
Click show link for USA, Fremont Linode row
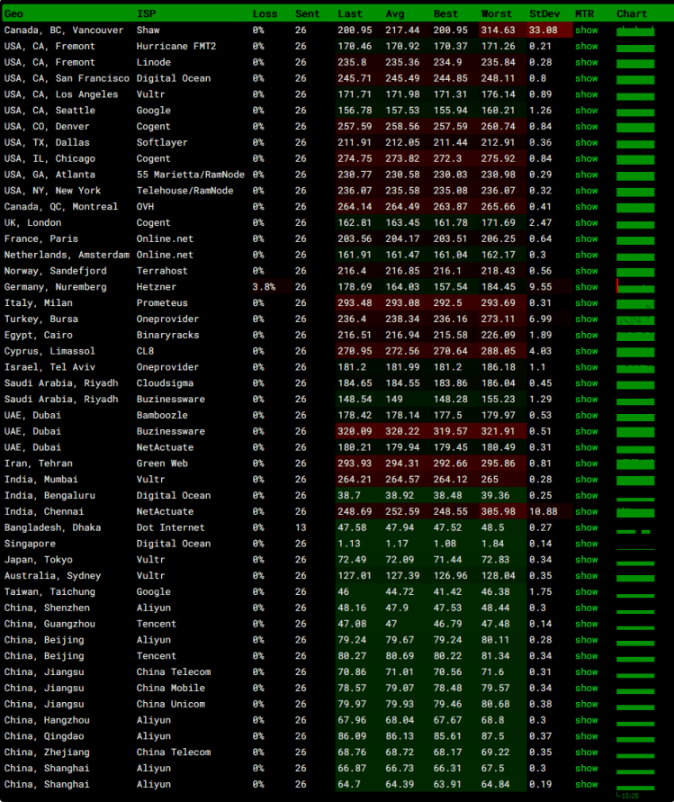(586, 62)
